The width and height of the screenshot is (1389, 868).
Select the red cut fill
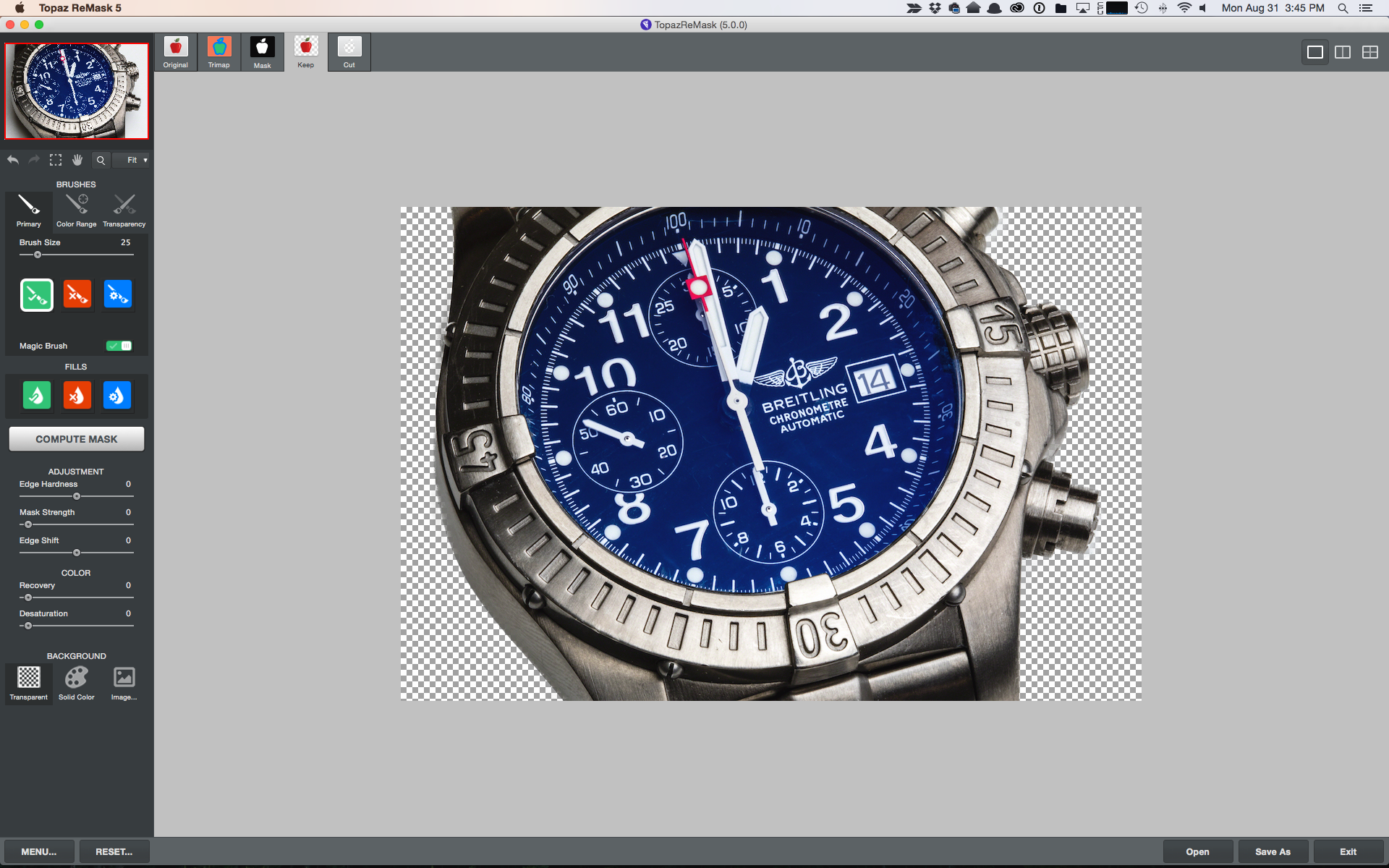[x=77, y=396]
